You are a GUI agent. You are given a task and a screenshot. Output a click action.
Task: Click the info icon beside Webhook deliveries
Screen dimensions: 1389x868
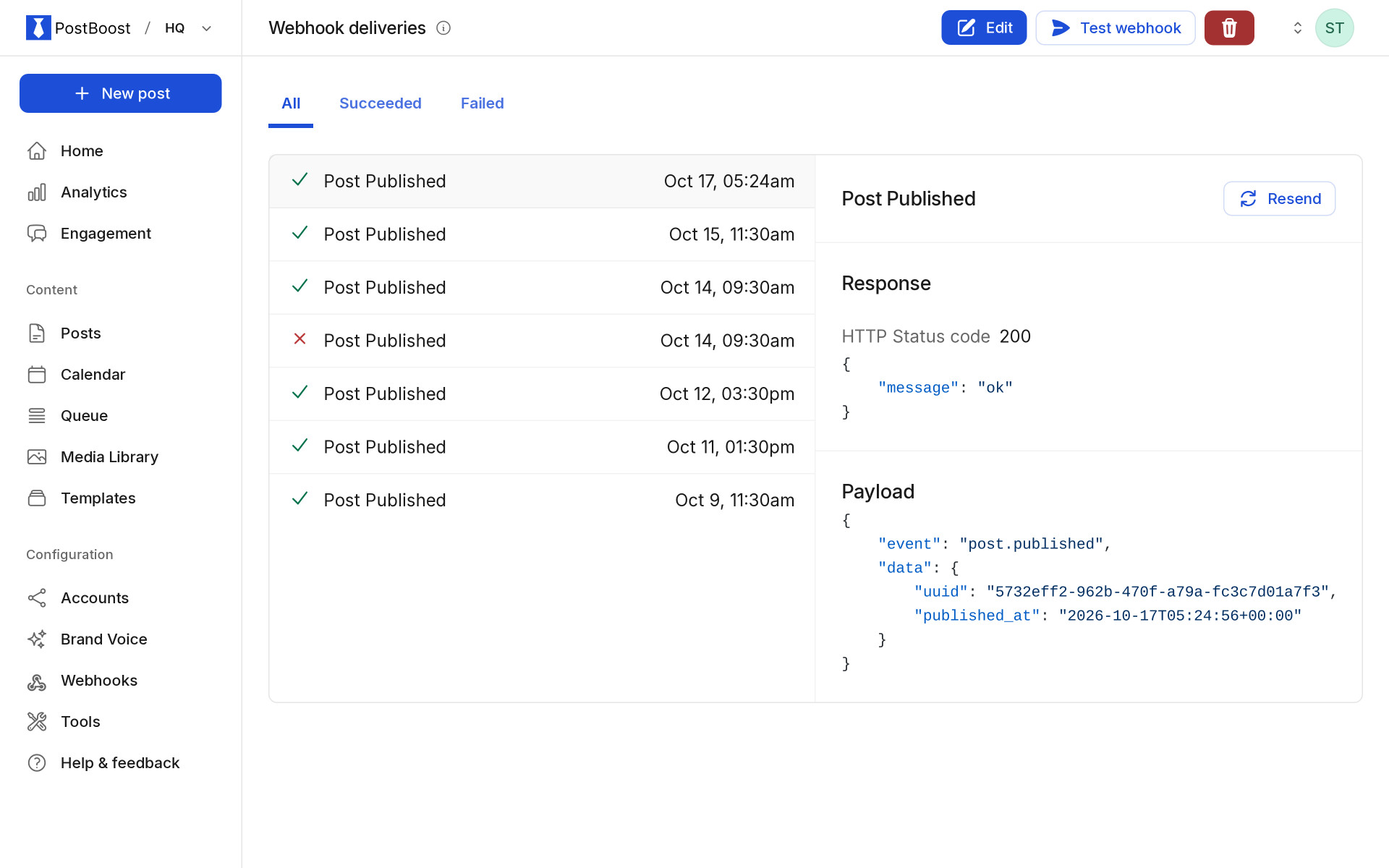pos(443,28)
